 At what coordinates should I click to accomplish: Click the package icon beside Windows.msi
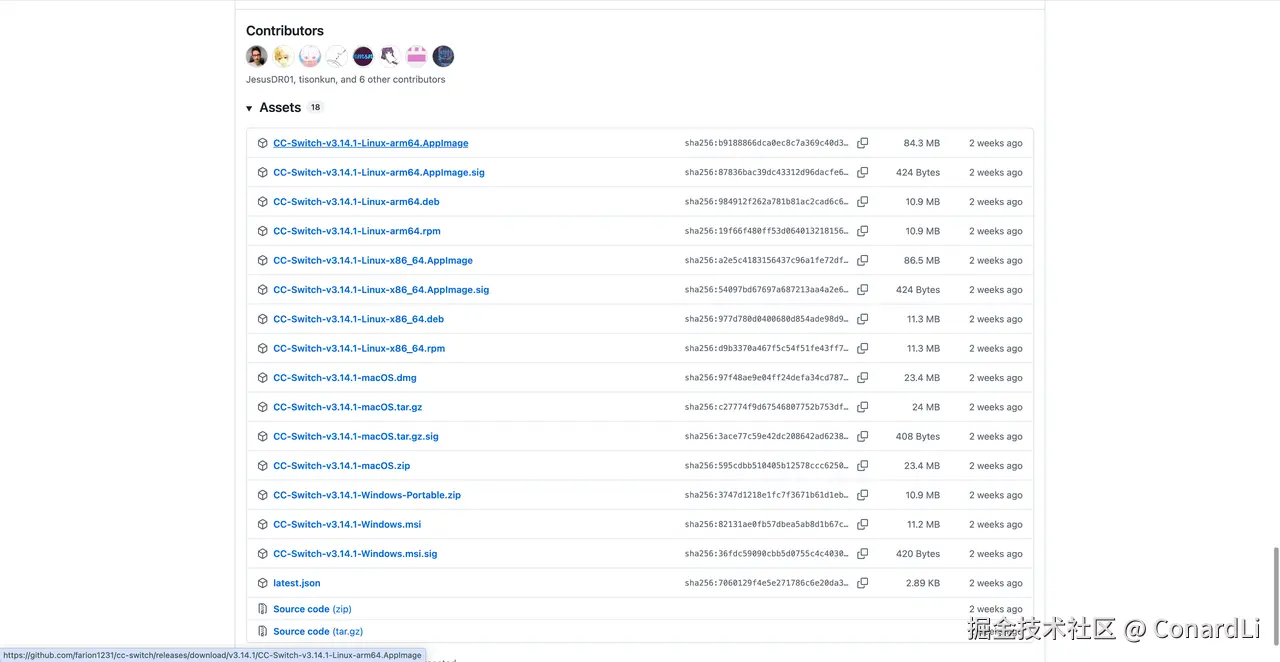(x=262, y=524)
